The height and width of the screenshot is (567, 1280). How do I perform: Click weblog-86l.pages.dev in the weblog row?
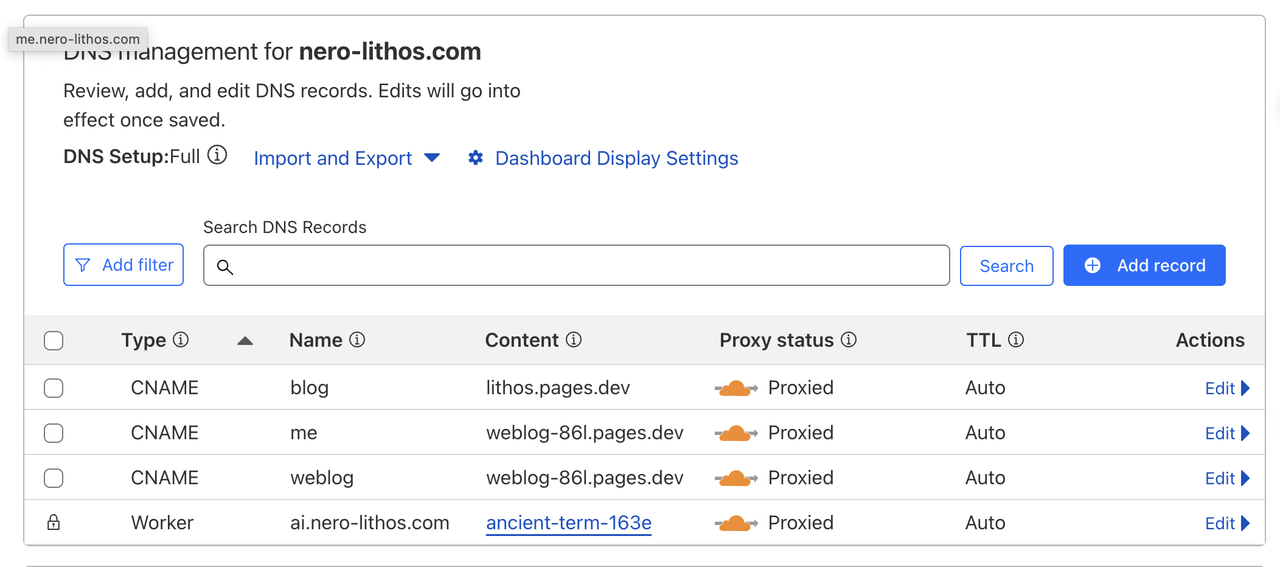coord(585,478)
